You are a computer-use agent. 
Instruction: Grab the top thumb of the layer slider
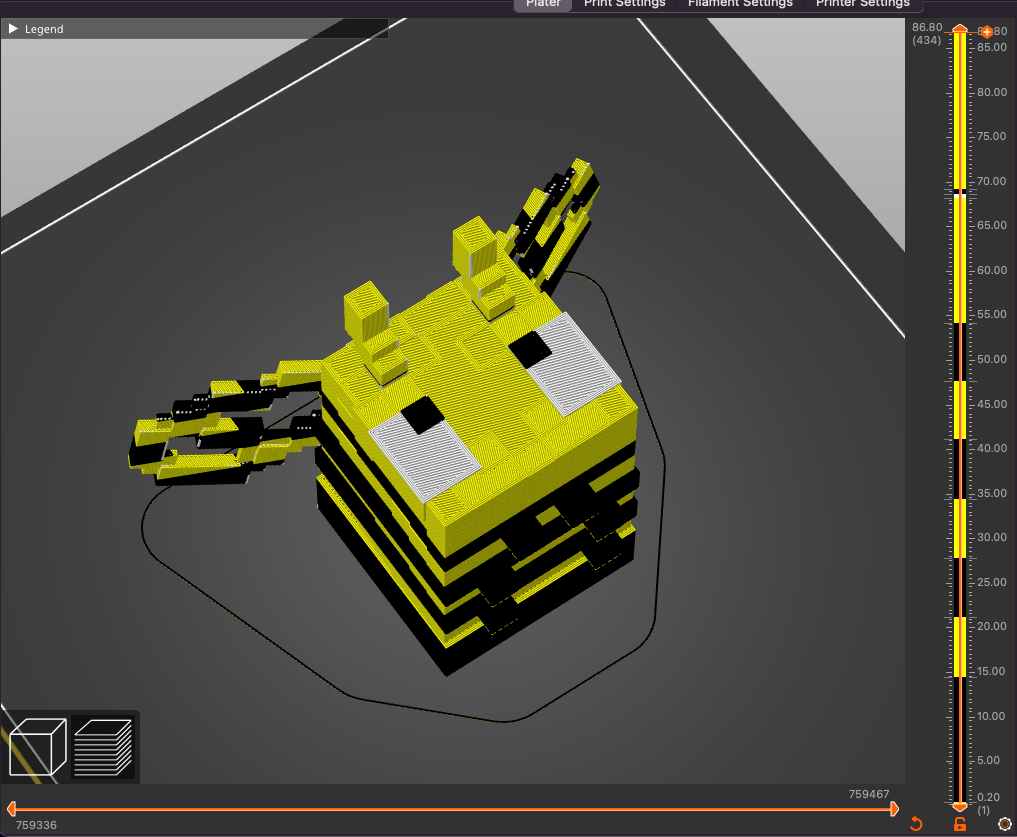pyautogui.click(x=960, y=29)
